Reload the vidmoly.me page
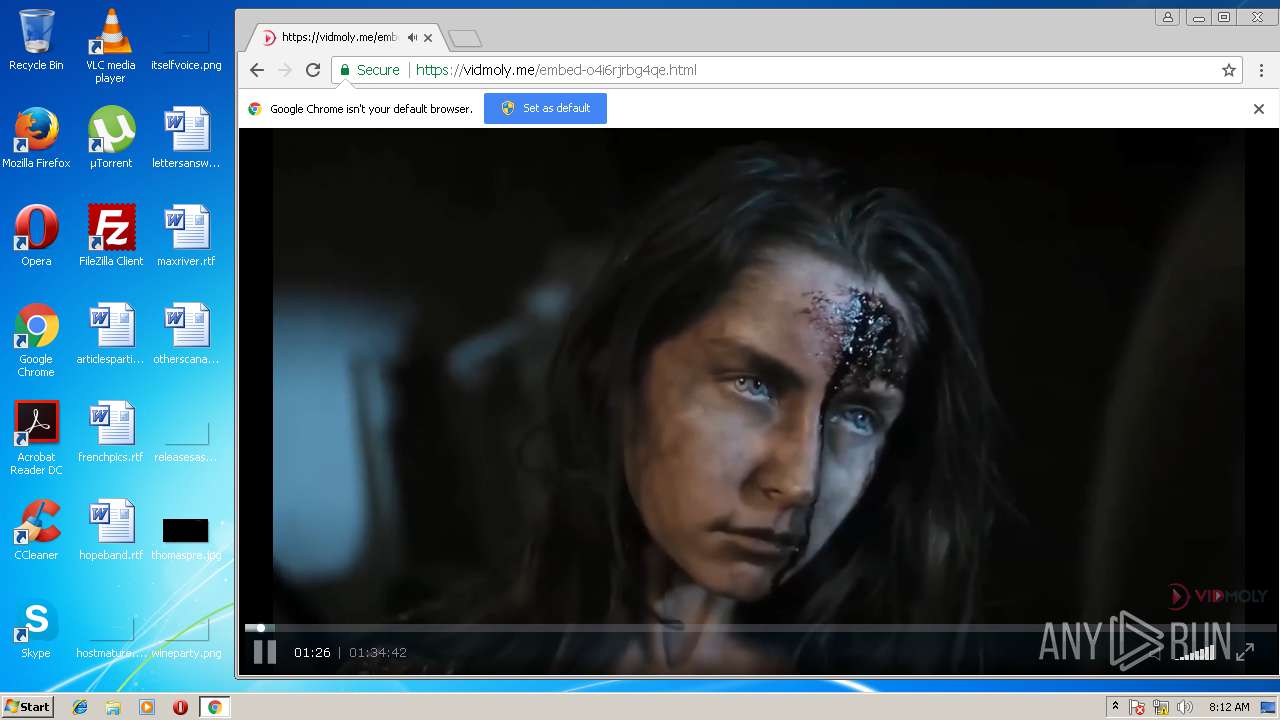This screenshot has height=720, width=1280. click(313, 70)
